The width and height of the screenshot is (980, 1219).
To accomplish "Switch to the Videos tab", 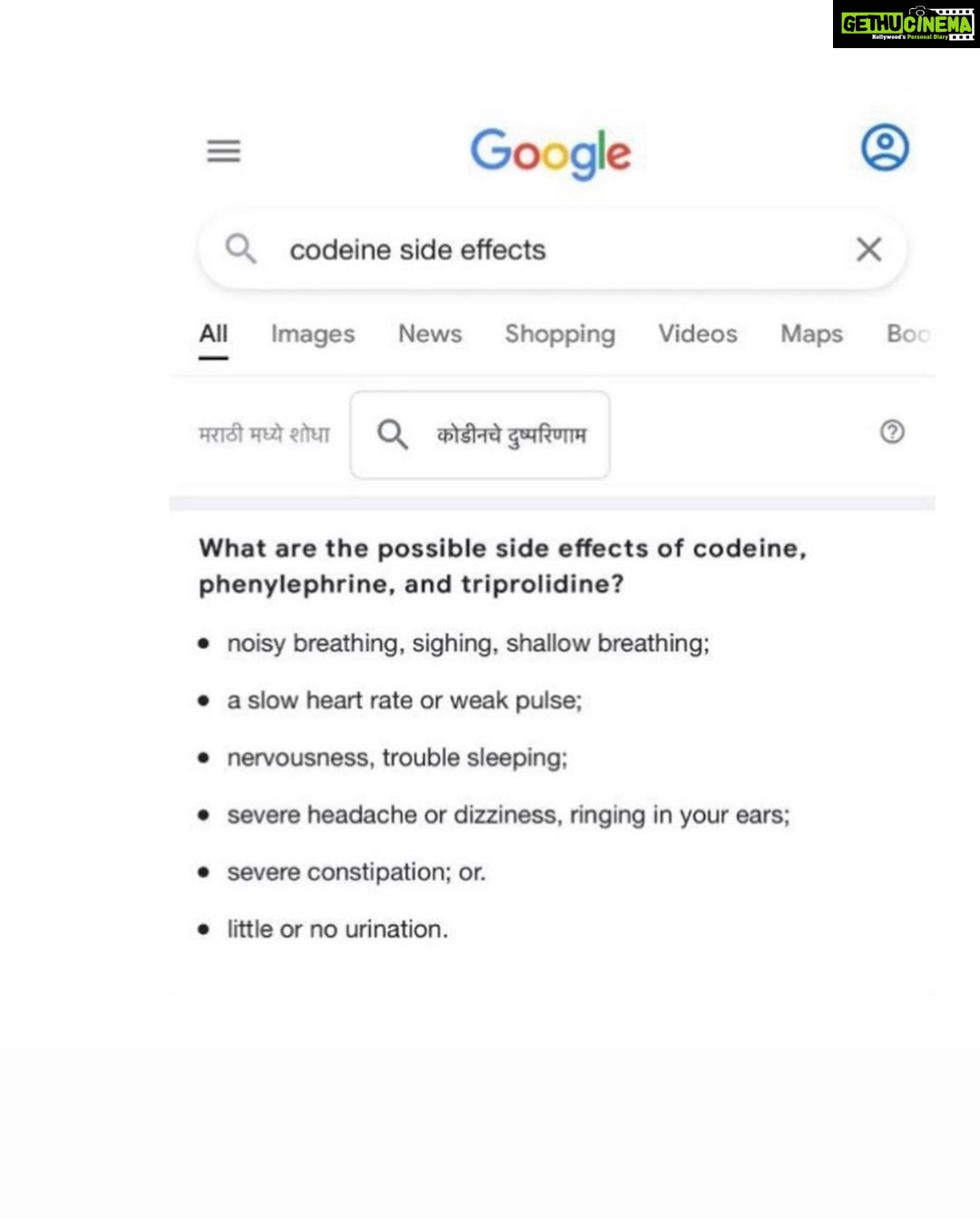I will [x=698, y=334].
